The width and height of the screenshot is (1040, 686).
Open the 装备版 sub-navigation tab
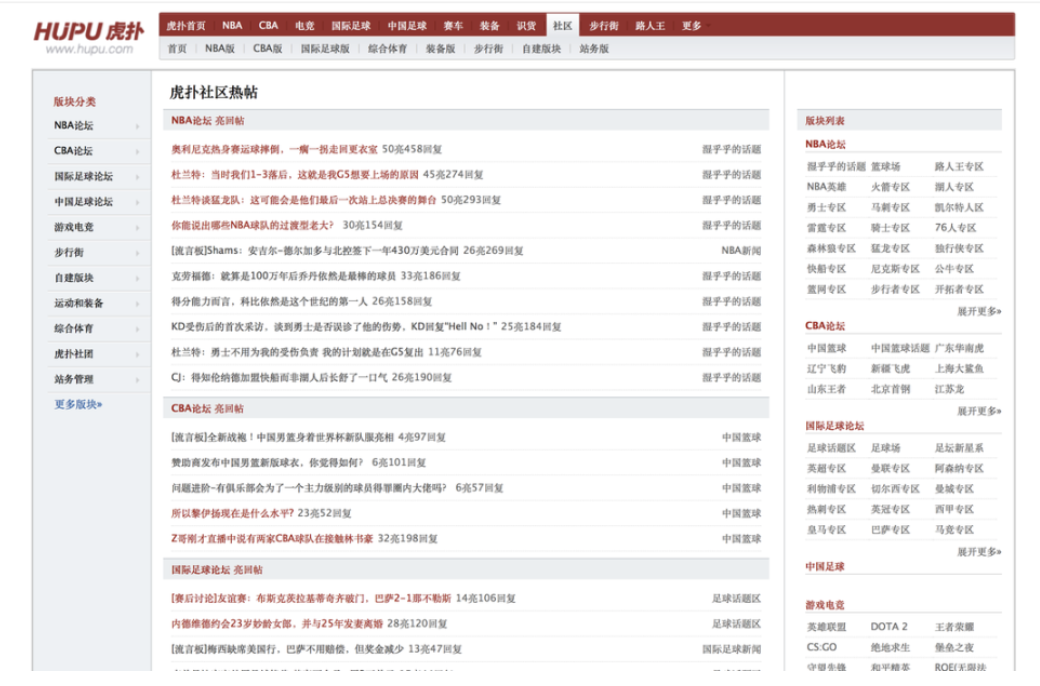pos(440,48)
